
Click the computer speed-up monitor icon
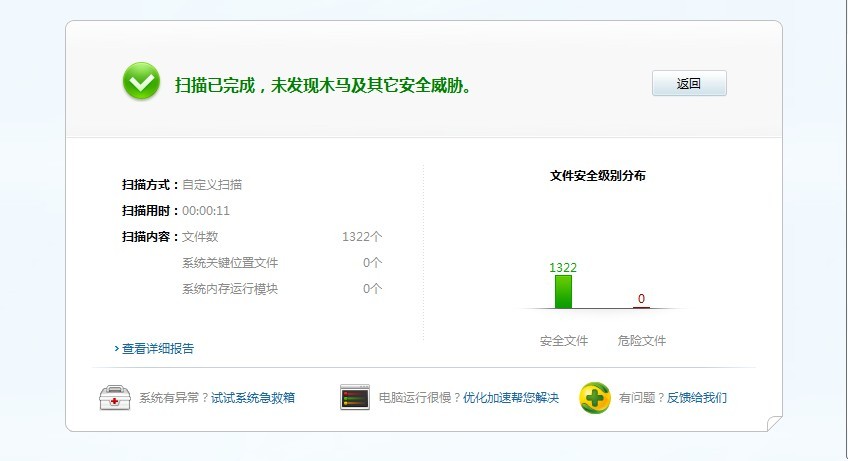[355, 397]
